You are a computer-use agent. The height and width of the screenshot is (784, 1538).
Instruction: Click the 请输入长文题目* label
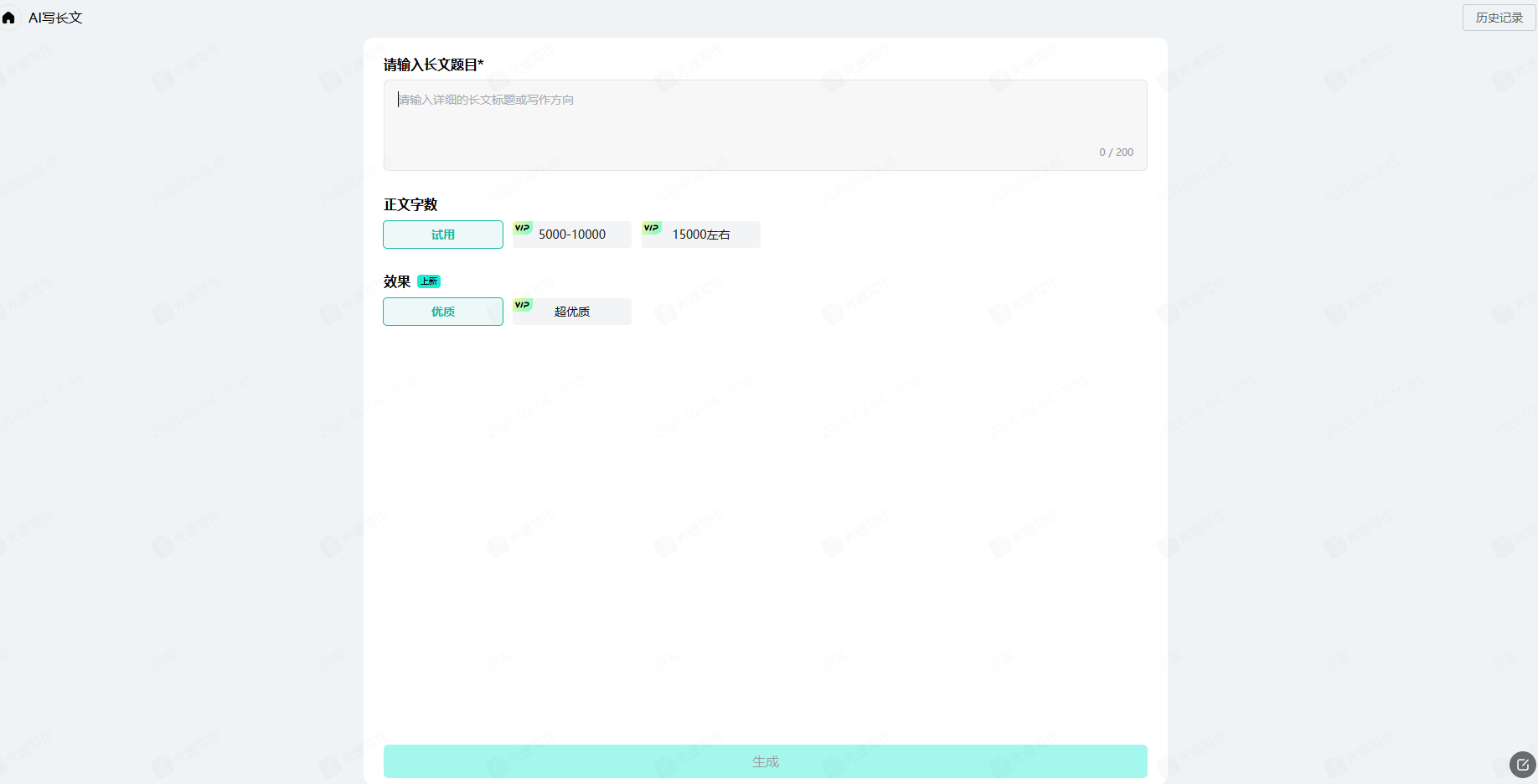tap(433, 64)
